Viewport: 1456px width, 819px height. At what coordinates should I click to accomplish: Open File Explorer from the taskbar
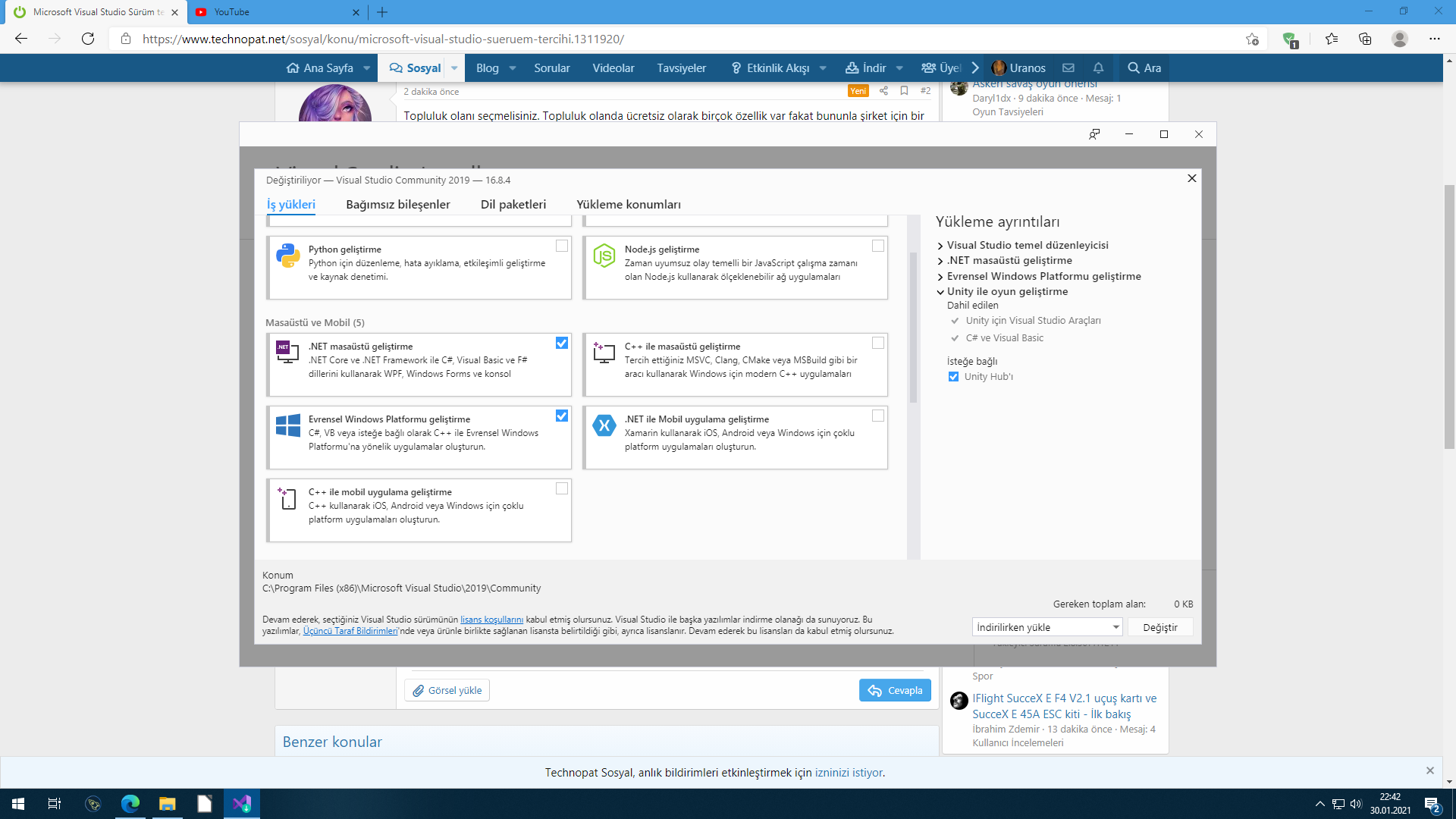click(x=167, y=804)
